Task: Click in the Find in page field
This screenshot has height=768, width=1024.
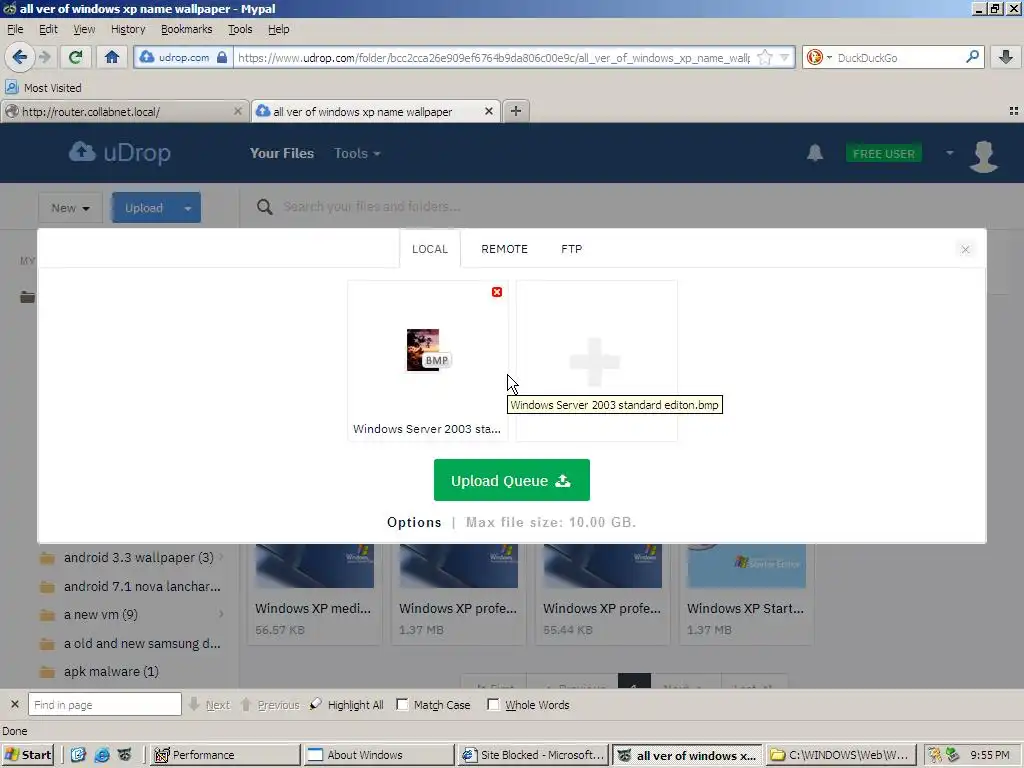Action: [x=104, y=705]
